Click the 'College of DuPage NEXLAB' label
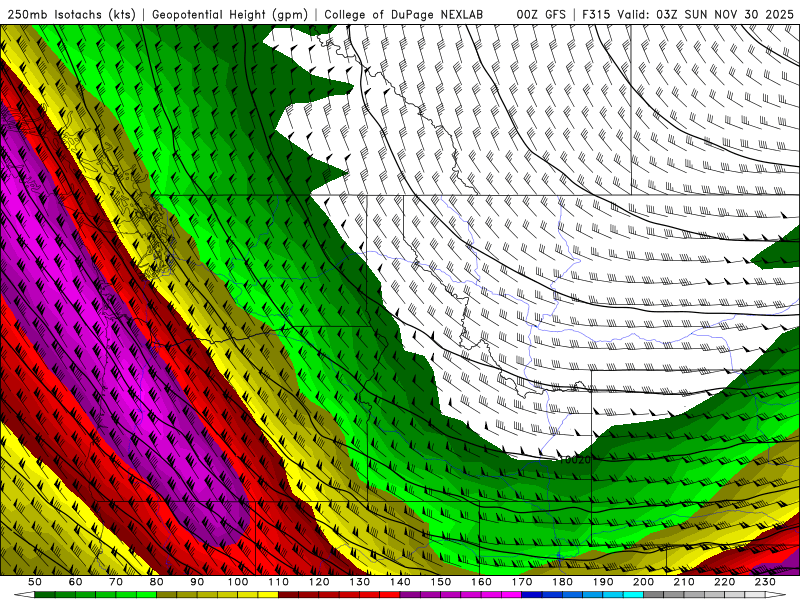This screenshot has height=600, width=800. click(x=403, y=15)
